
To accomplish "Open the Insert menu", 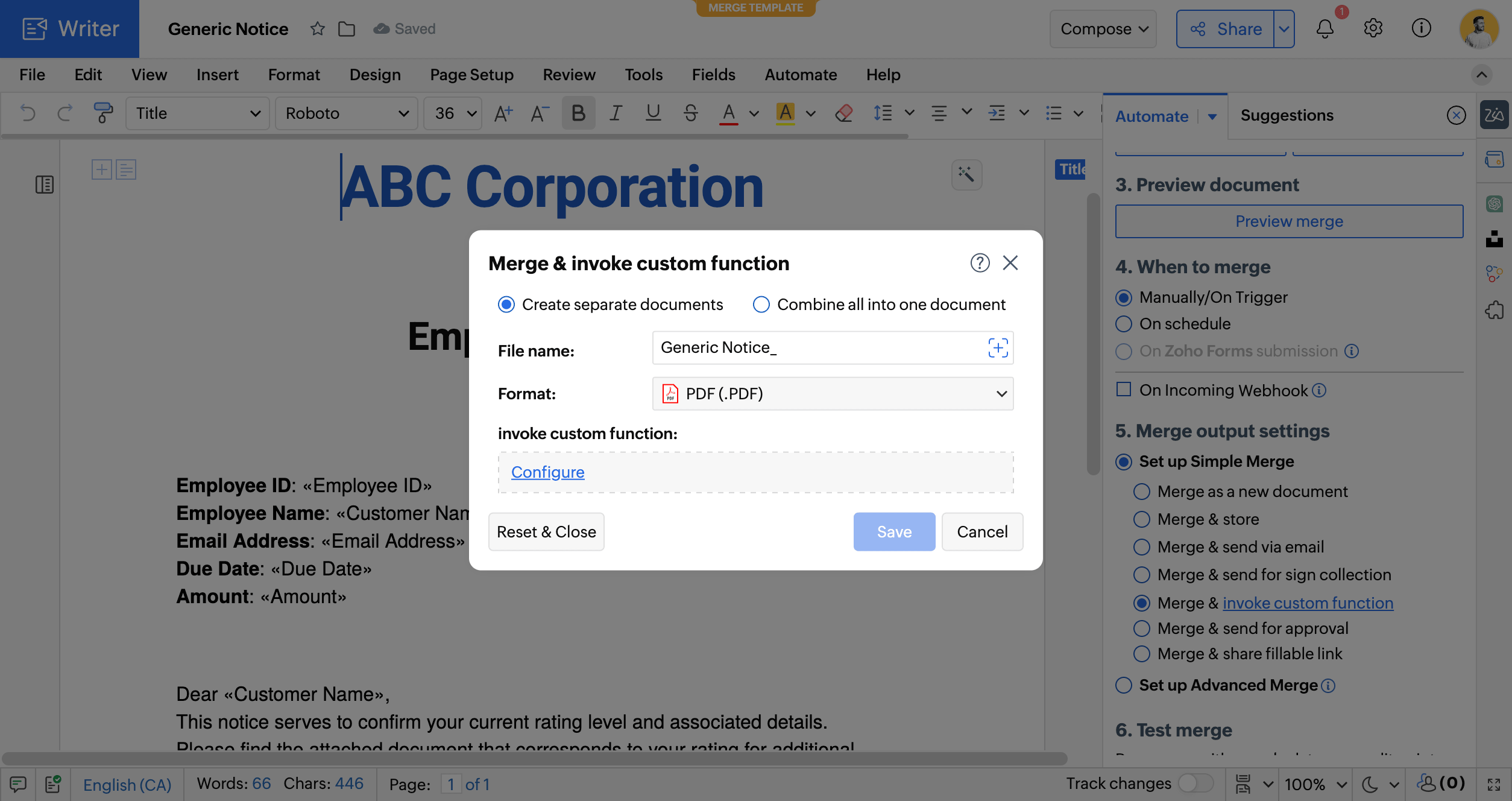I will coord(217,74).
